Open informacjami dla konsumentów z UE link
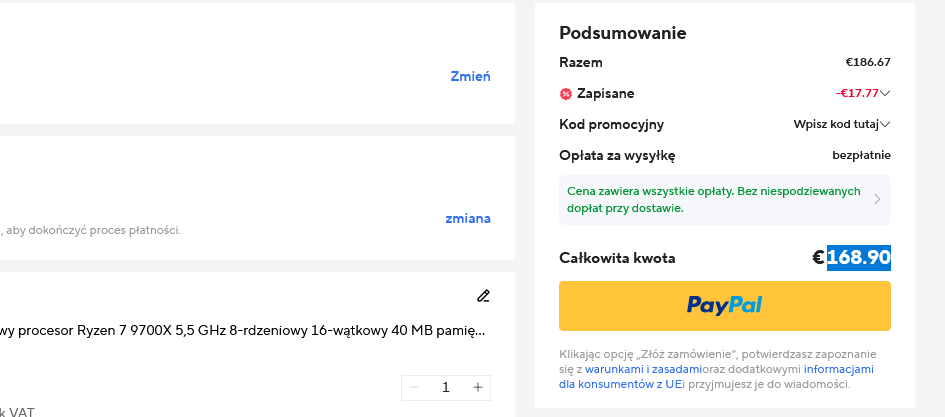 (x=717, y=377)
